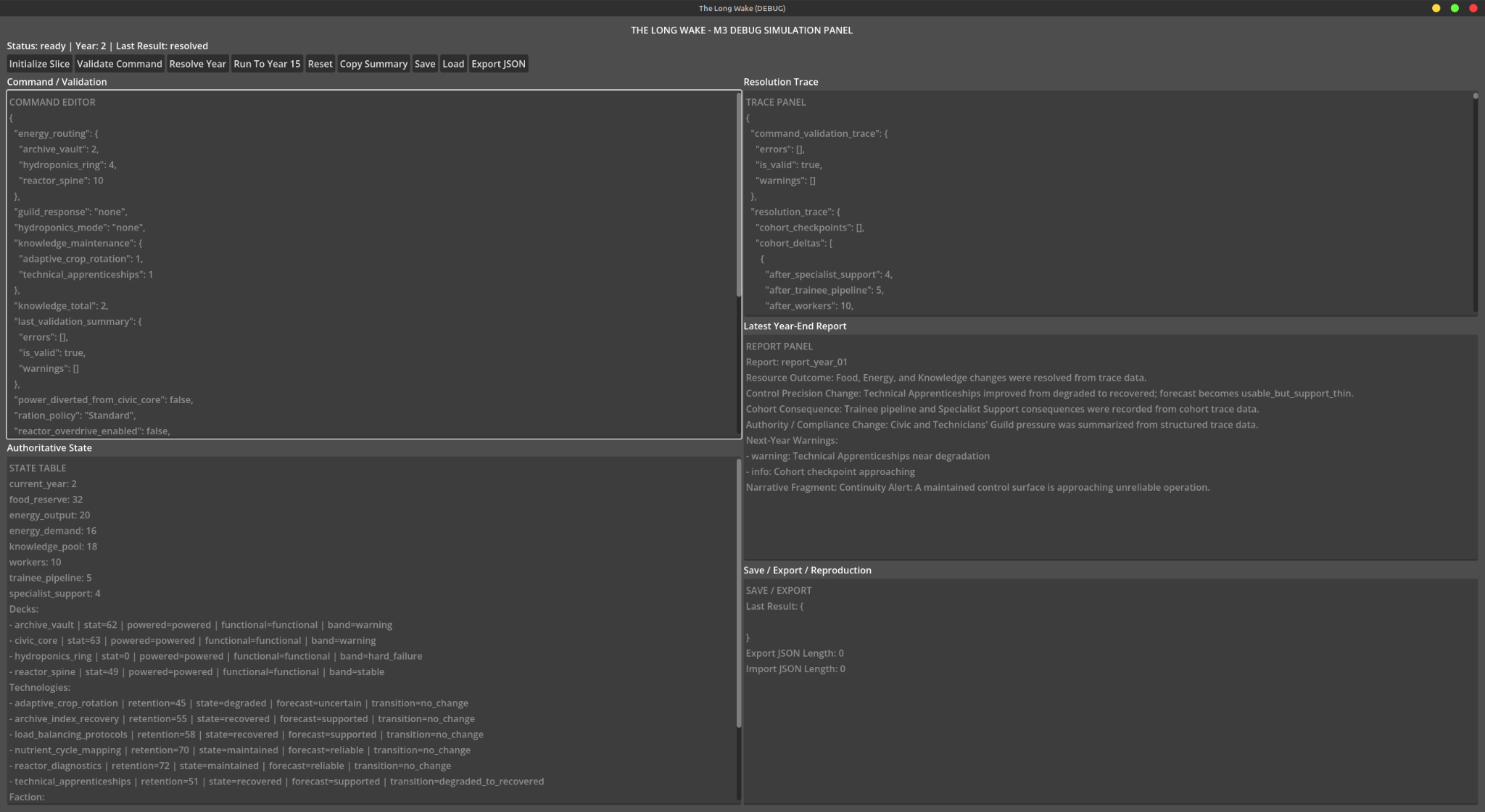Click the hydroponics_ring hard_failure deck row
The width and height of the screenshot is (1485, 812).
coord(215,656)
